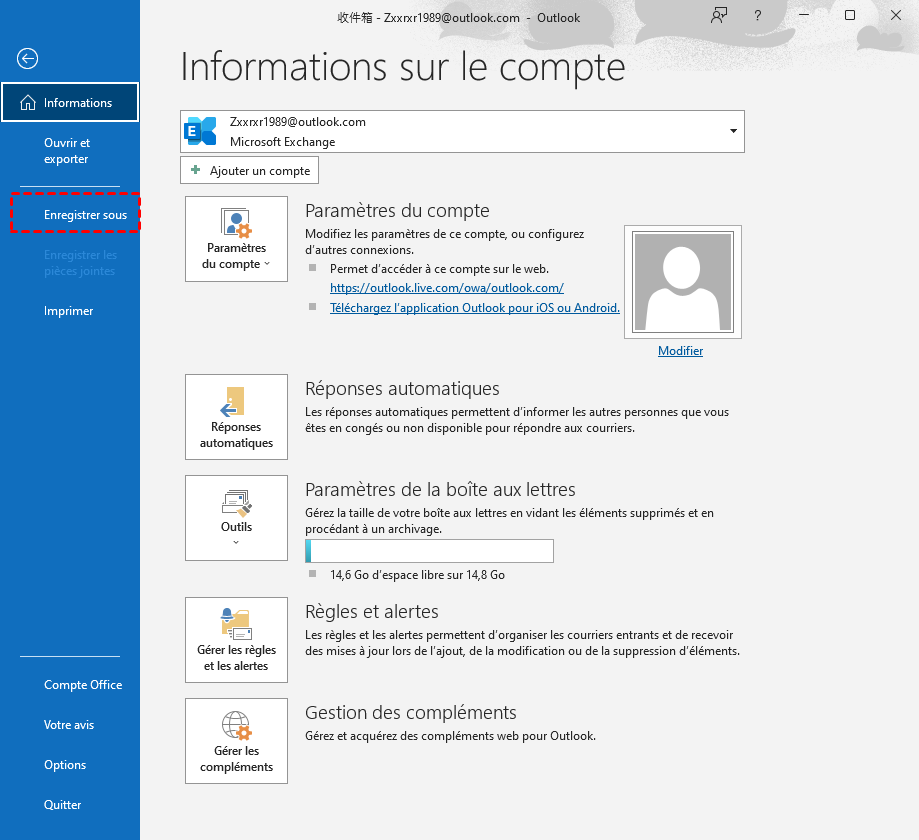The width and height of the screenshot is (919, 840).
Task: Click the Gérer les compléments globe icon
Action: (237, 725)
